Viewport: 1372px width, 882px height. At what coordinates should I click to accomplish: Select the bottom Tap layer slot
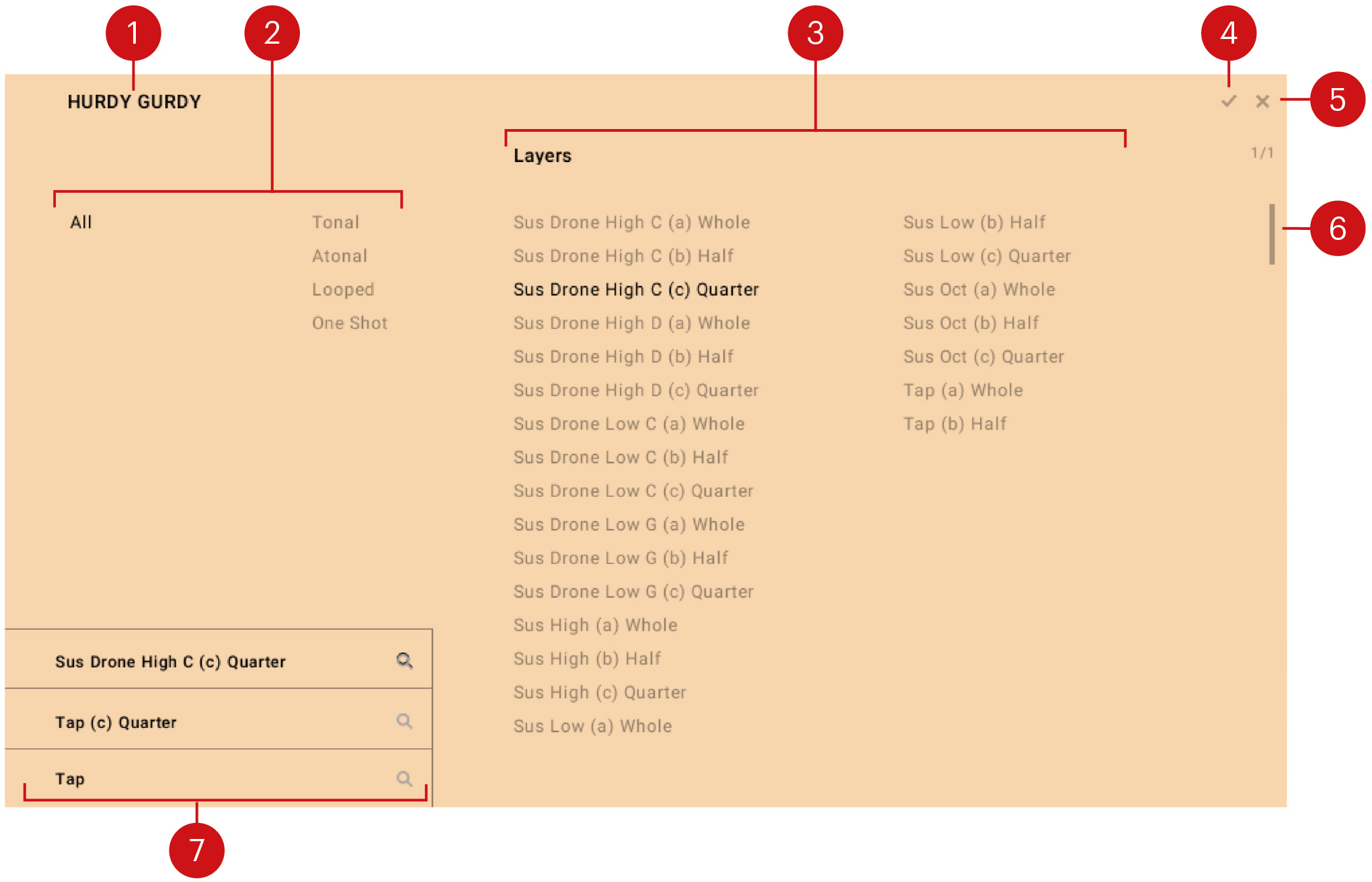tap(70, 779)
